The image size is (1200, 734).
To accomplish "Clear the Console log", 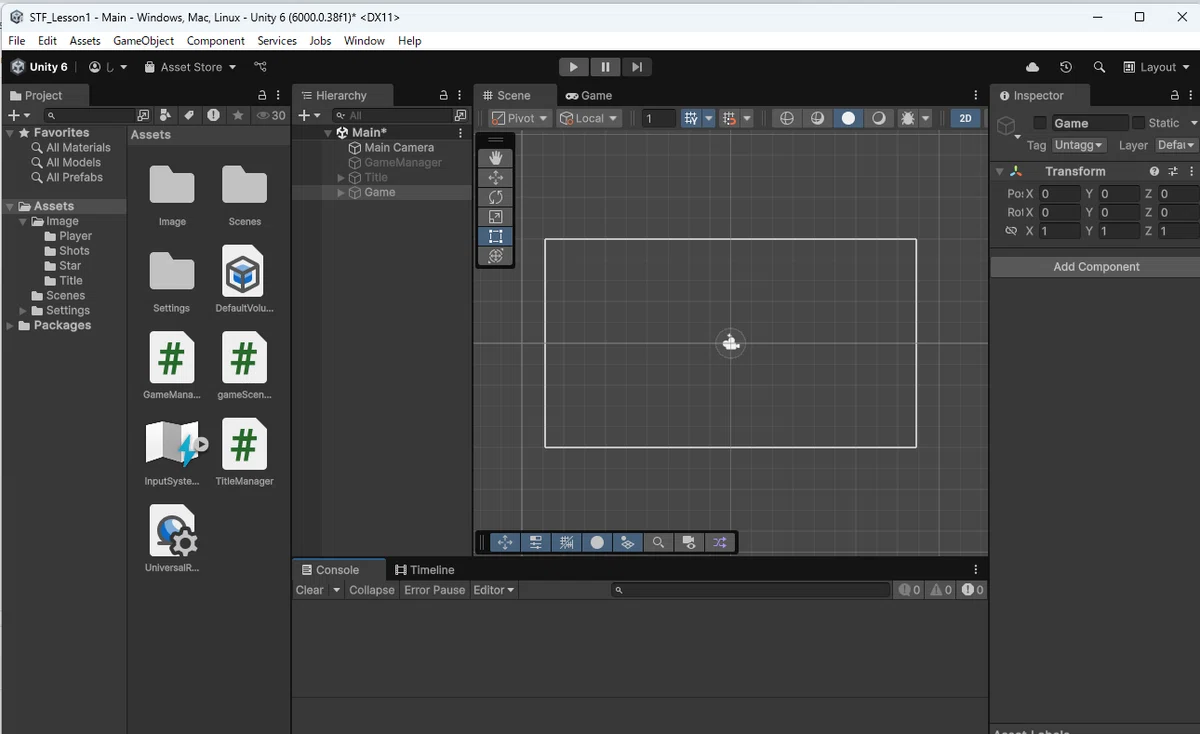I will point(310,590).
